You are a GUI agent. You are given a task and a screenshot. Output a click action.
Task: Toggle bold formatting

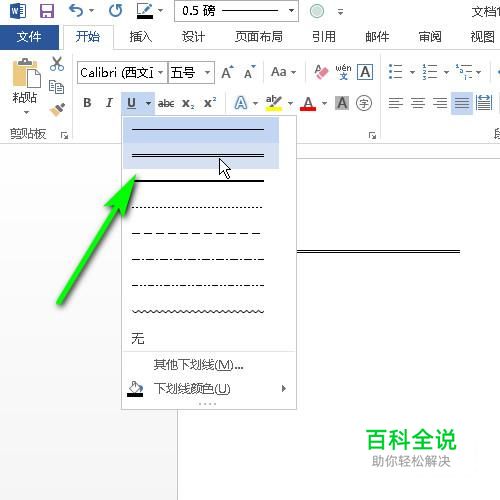[x=87, y=103]
